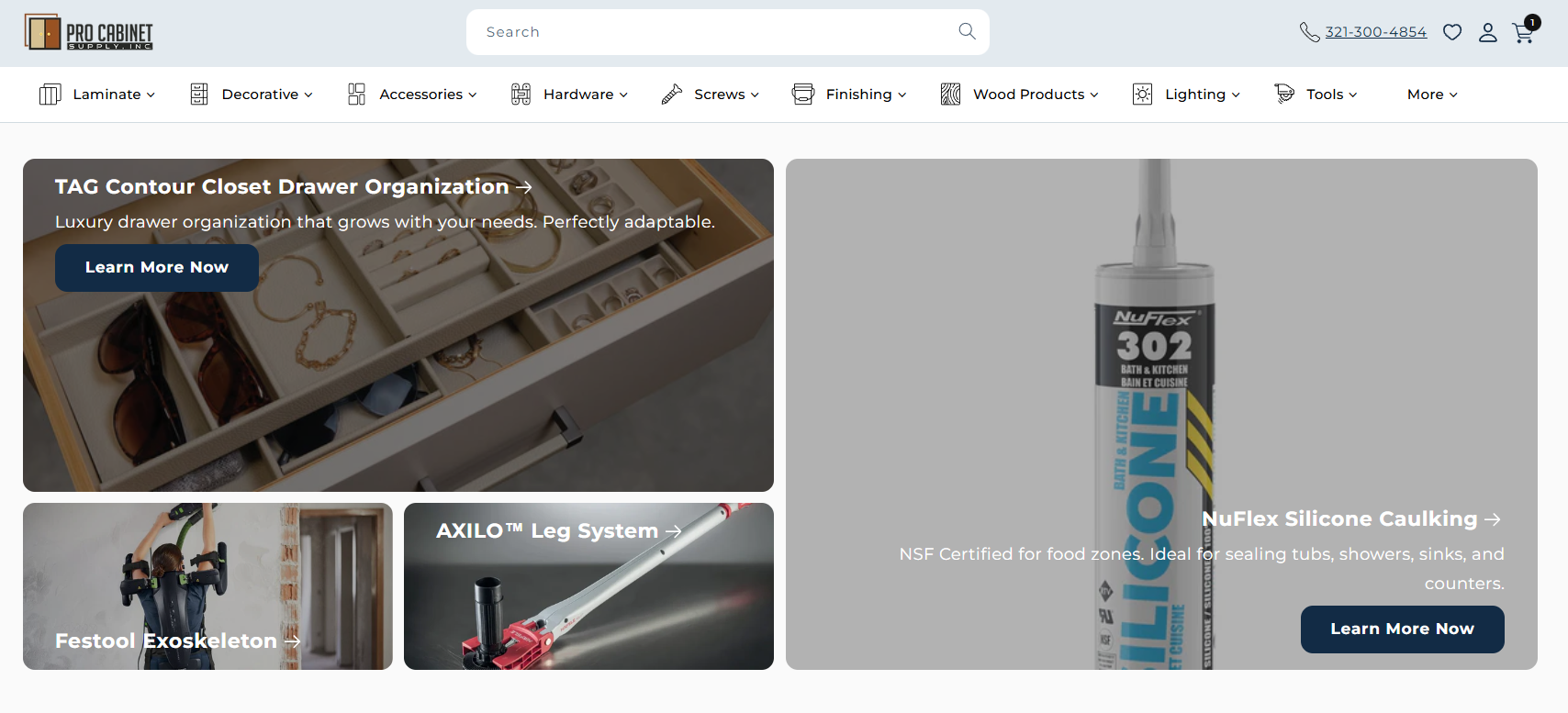Click Learn More Now on NuFlex banner

(1402, 629)
